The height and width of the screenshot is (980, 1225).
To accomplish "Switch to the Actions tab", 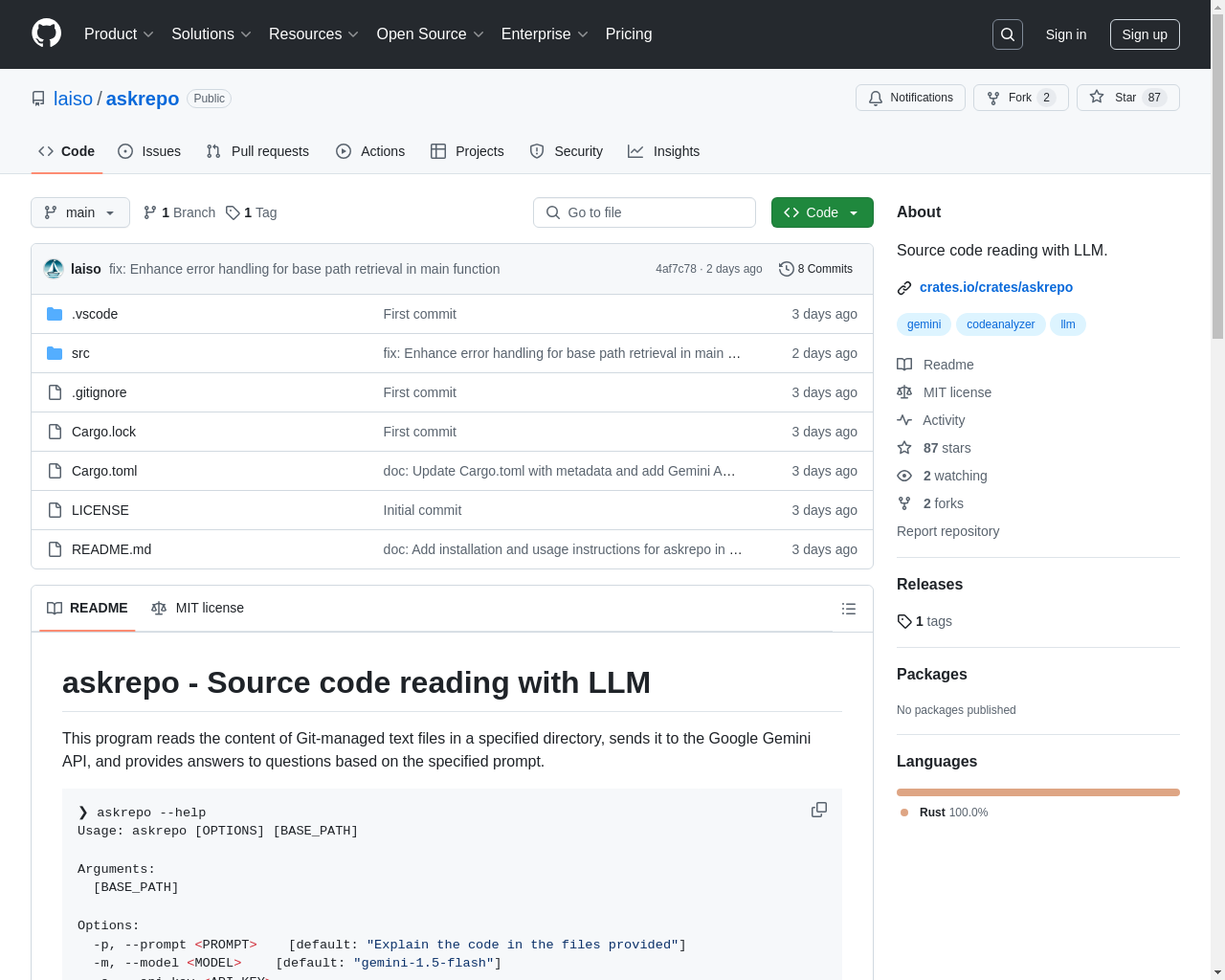I will tap(370, 151).
